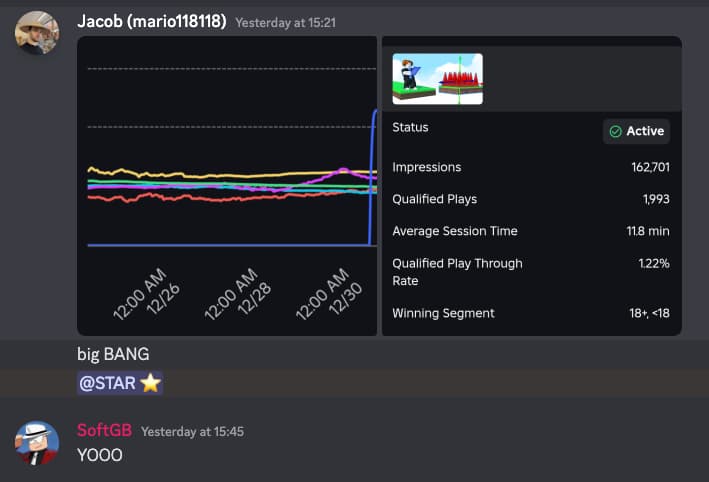The width and height of the screenshot is (709, 482).
Task: Click the 'Yesterday at 15:45' timestamp
Action: pos(192,432)
